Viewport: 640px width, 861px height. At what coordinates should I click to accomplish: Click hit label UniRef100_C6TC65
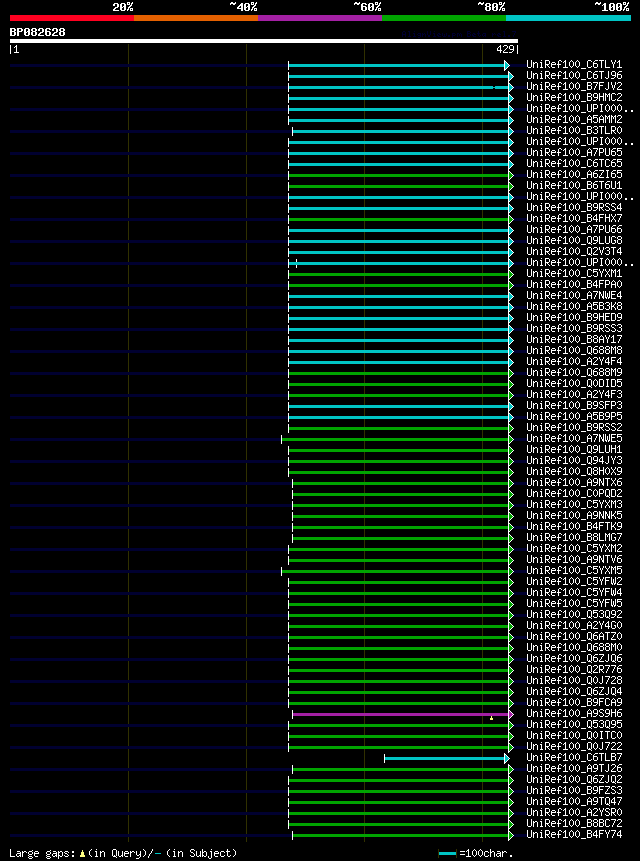574,164
